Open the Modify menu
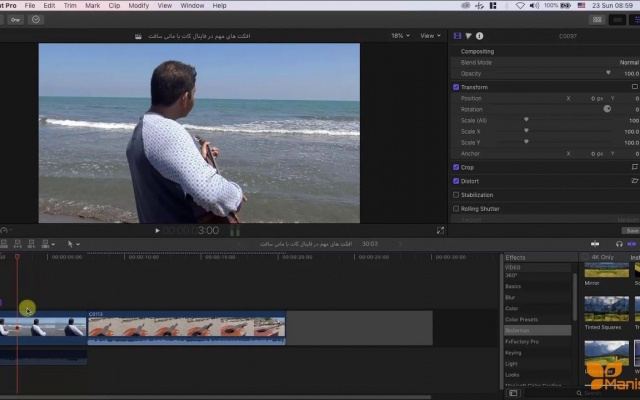Viewport: 640px width, 400px height. point(139,6)
